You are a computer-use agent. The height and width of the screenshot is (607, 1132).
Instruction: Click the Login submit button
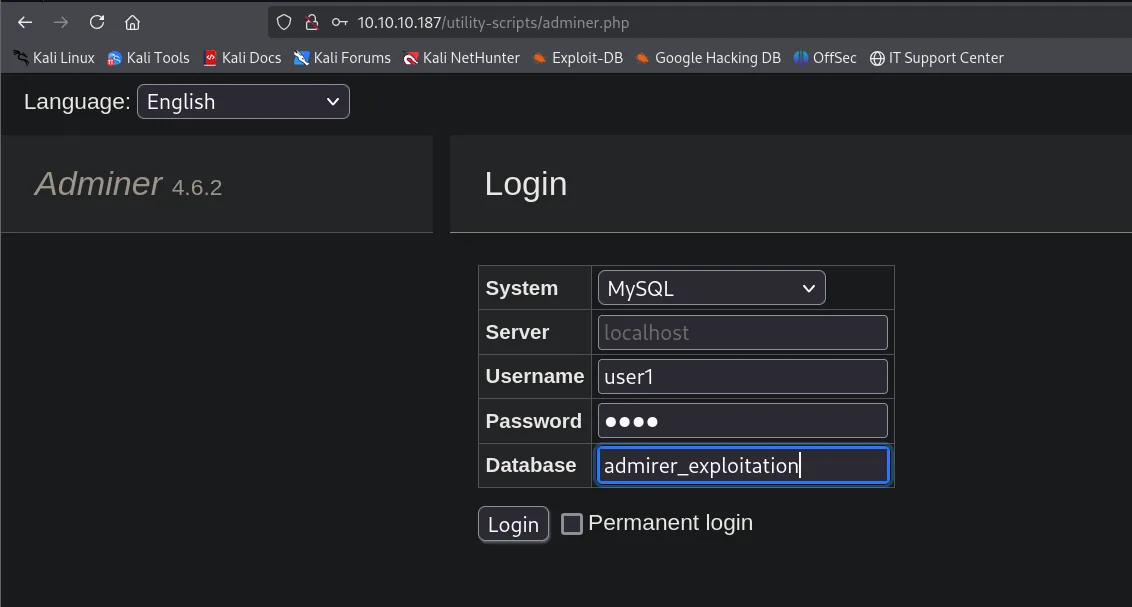513,524
